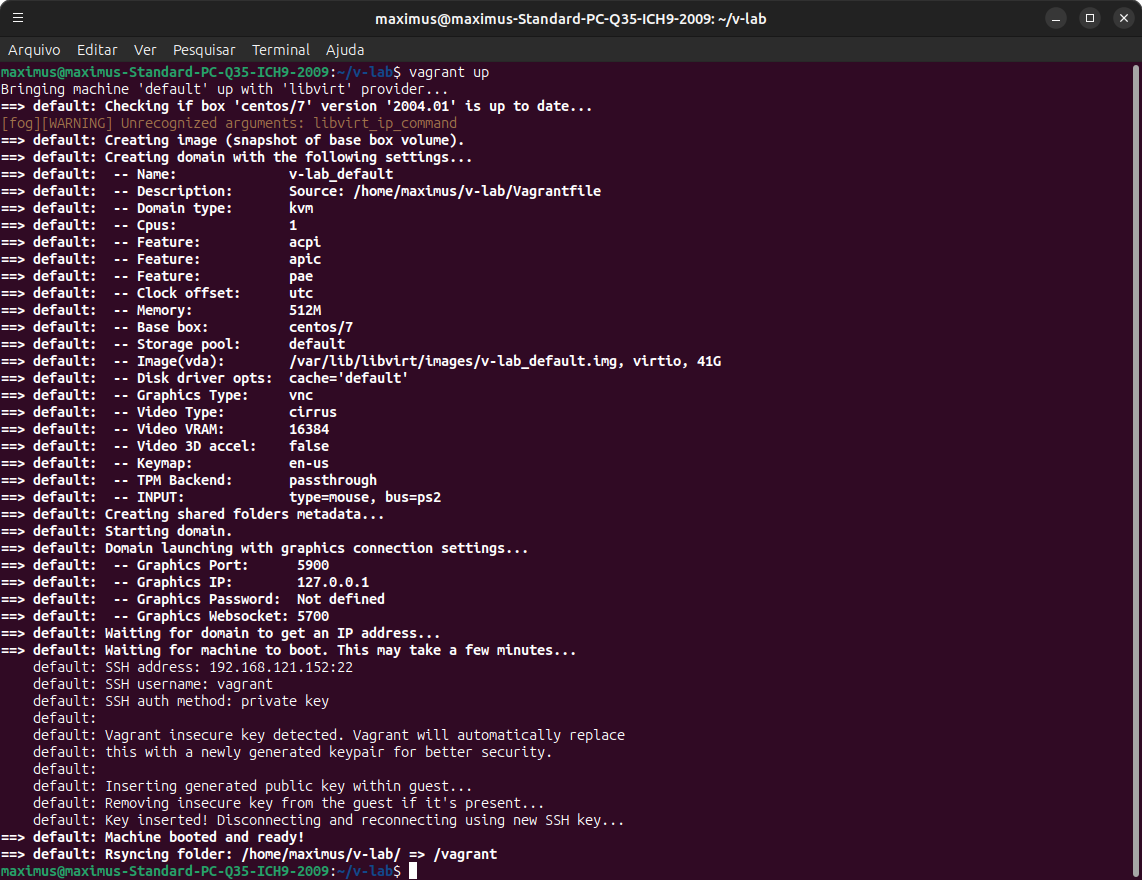The image size is (1142, 880).
Task: Click the minimize window icon
Action: pyautogui.click(x=1056, y=17)
